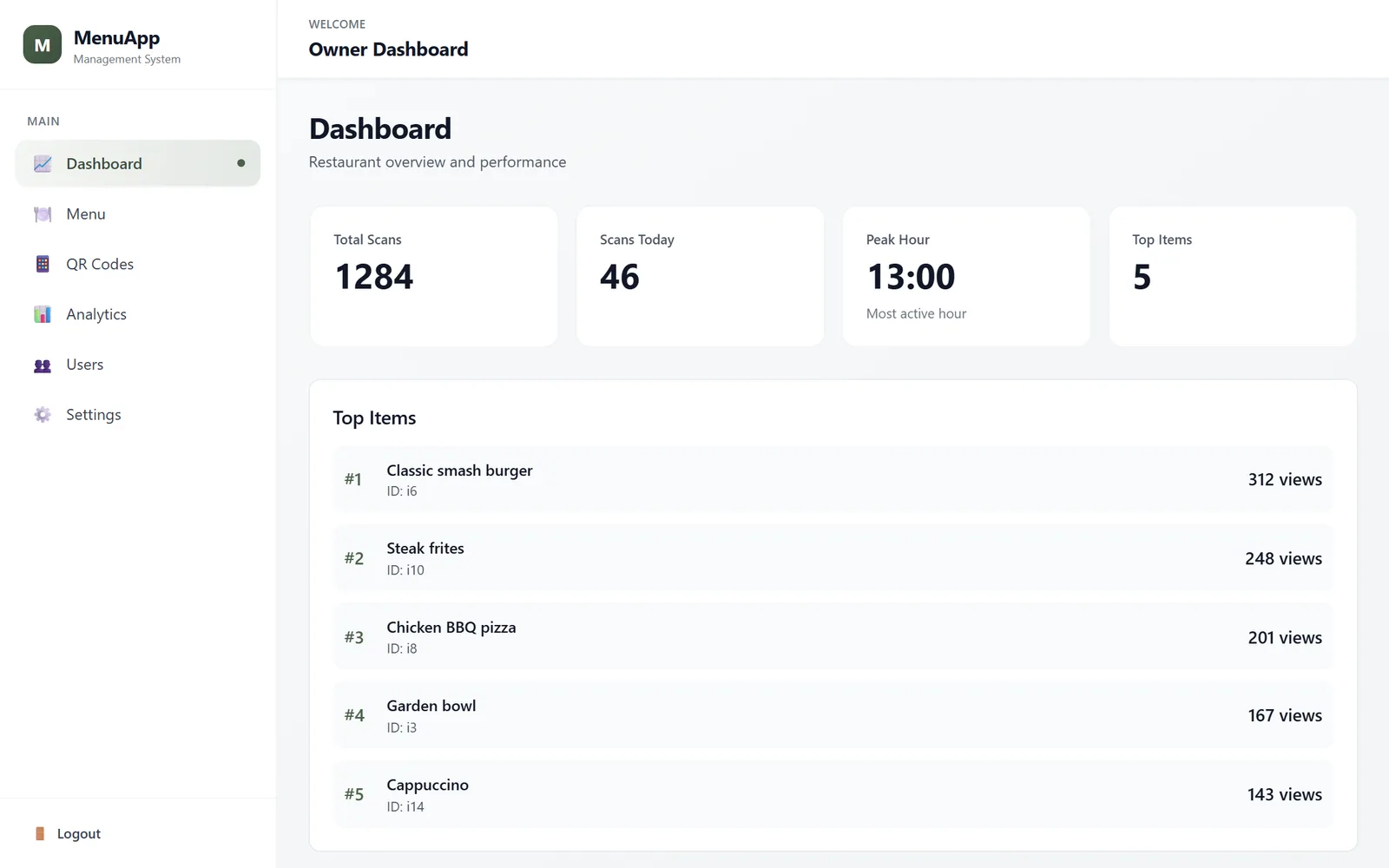Image resolution: width=1389 pixels, height=868 pixels.
Task: Click the MenuApp logo icon
Action: pos(43,44)
